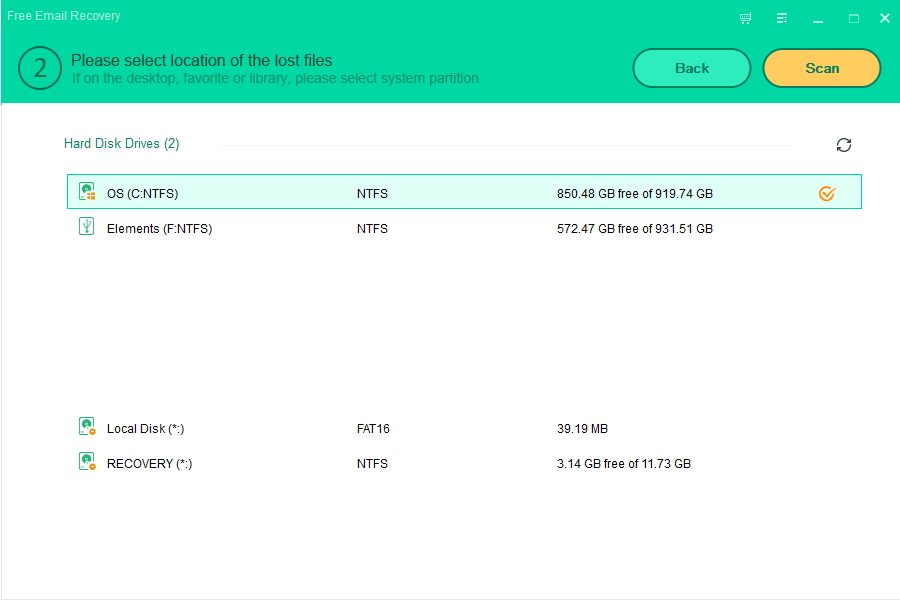The height and width of the screenshot is (600, 900).
Task: Click the USB icon for Elements drive
Action: [87, 227]
